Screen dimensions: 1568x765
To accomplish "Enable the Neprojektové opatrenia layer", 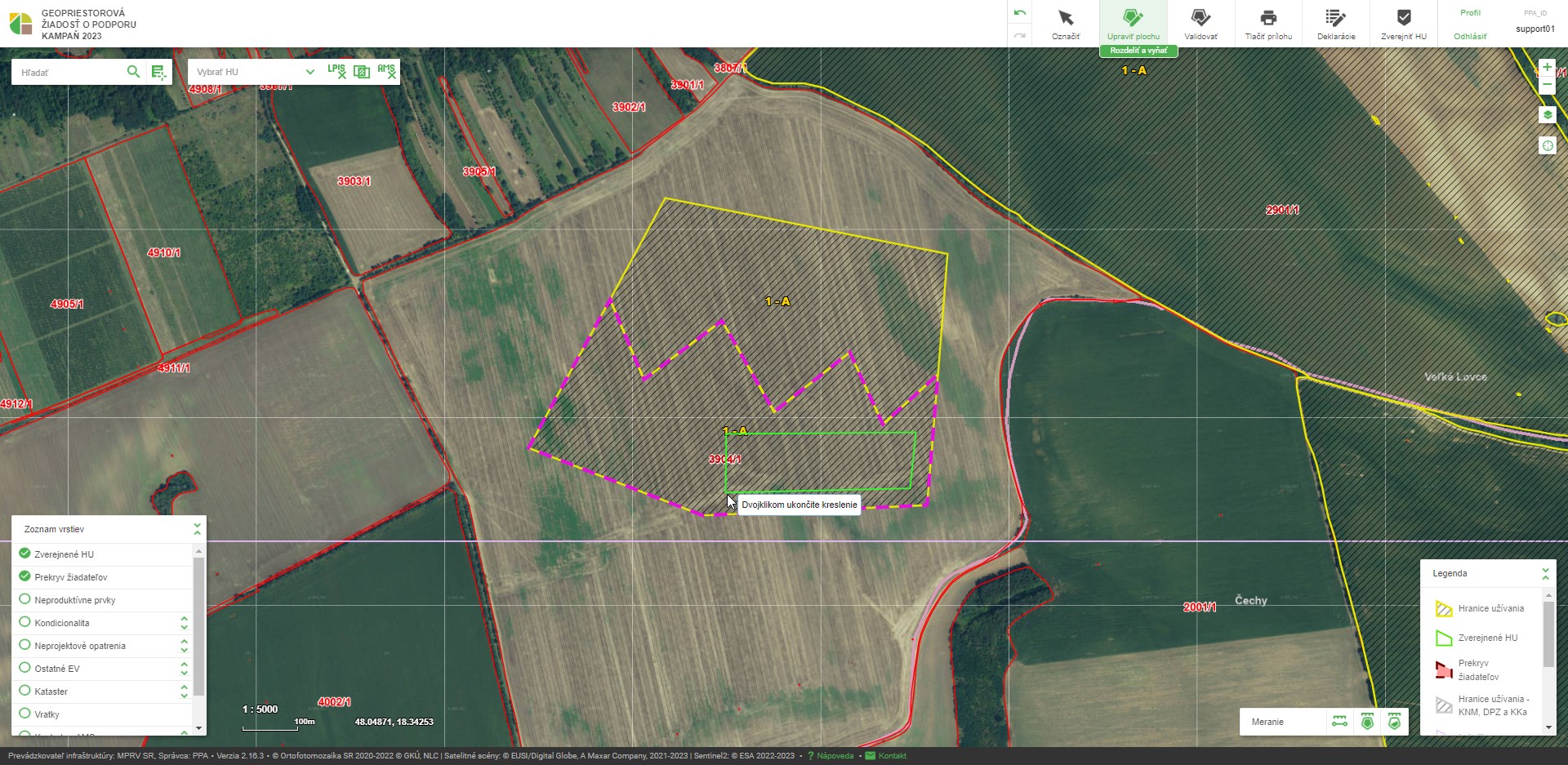I will (24, 645).
